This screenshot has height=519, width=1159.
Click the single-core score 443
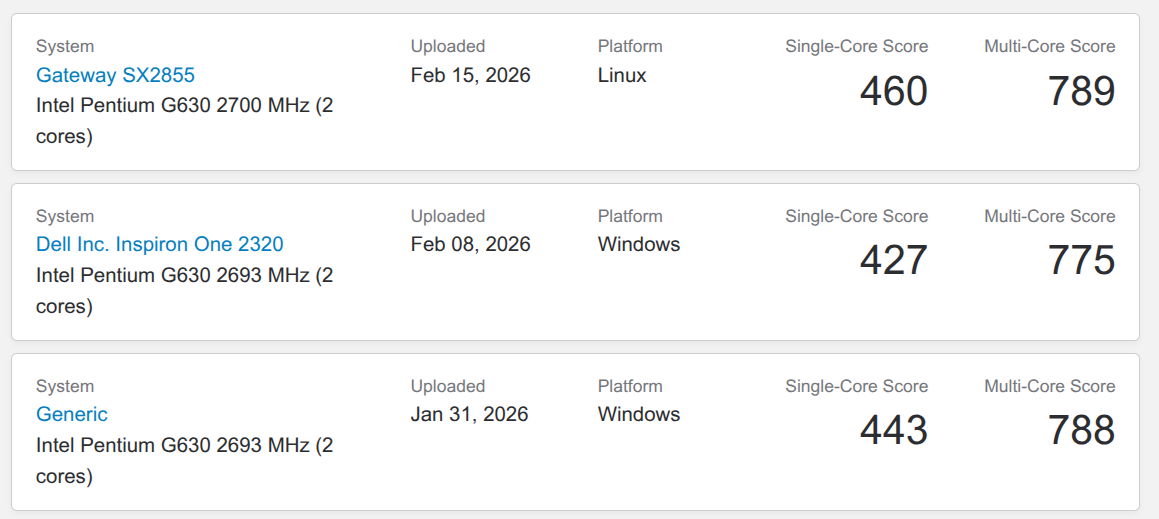[893, 431]
